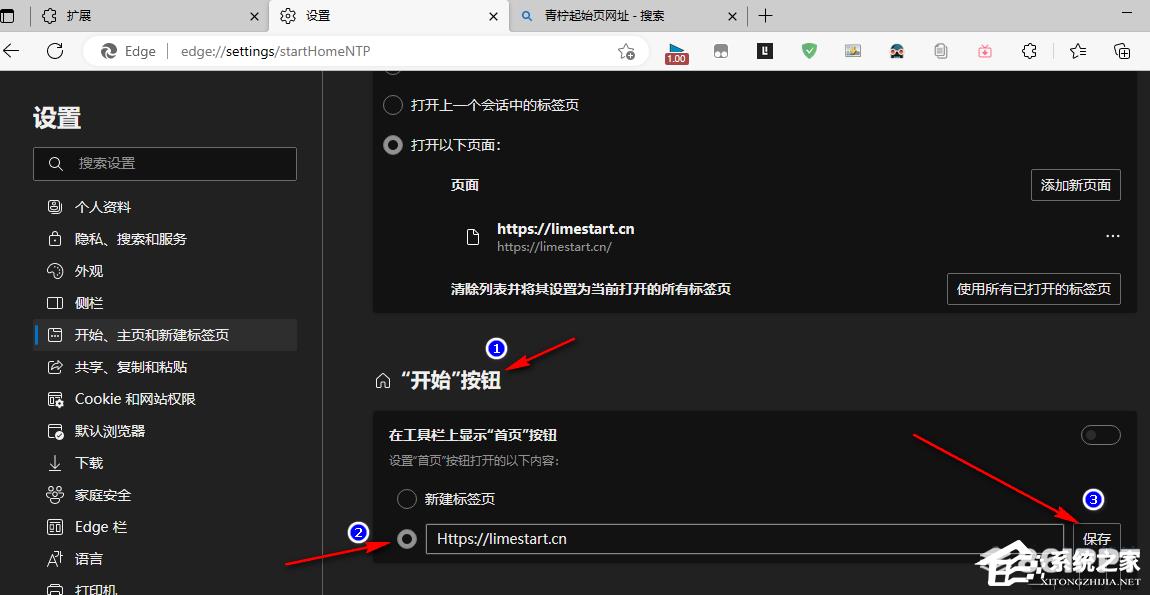This screenshot has width=1150, height=595.
Task: Reload the current page
Action: pos(55,51)
